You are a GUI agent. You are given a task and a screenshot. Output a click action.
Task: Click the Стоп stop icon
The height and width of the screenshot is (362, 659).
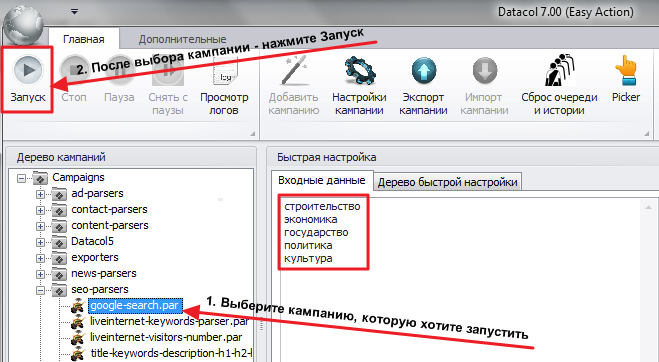pos(74,70)
